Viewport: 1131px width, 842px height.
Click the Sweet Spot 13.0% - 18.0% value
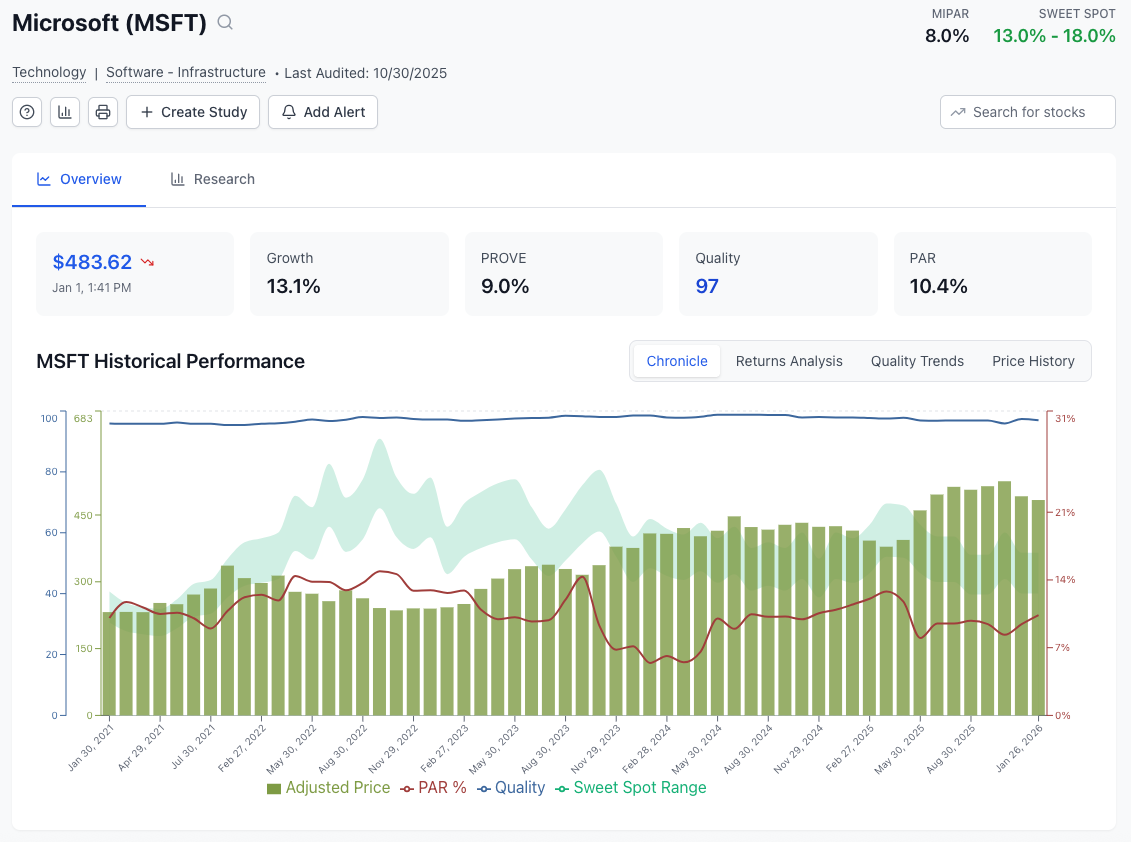[1054, 35]
